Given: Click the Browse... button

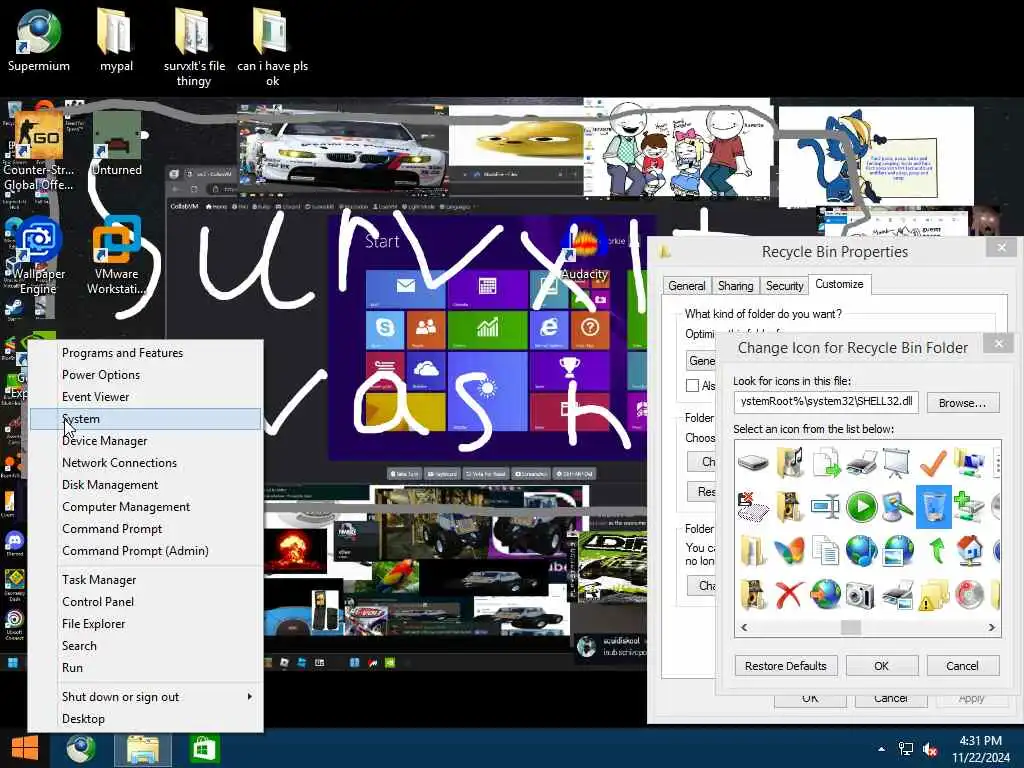Looking at the screenshot, I should pyautogui.click(x=962, y=403).
